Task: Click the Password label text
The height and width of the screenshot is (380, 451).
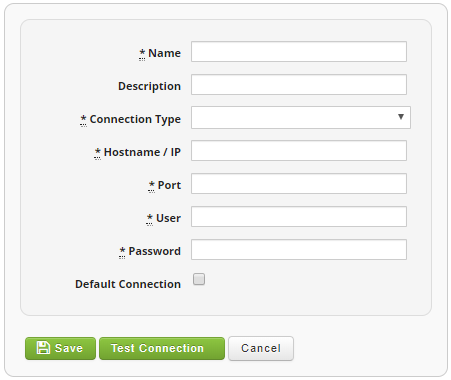Action: 155,251
